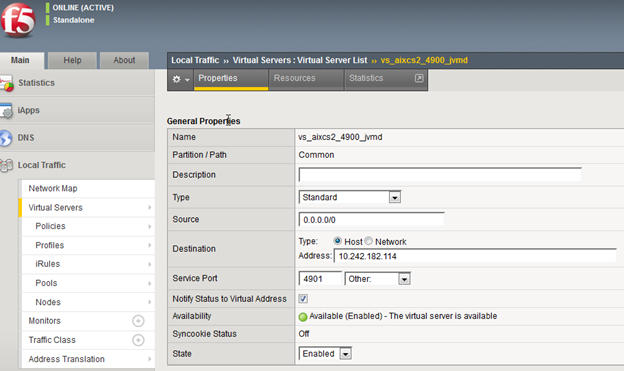This screenshot has height=371, width=624.
Task: Open Statistics tab pop-out icon
Action: pos(419,78)
